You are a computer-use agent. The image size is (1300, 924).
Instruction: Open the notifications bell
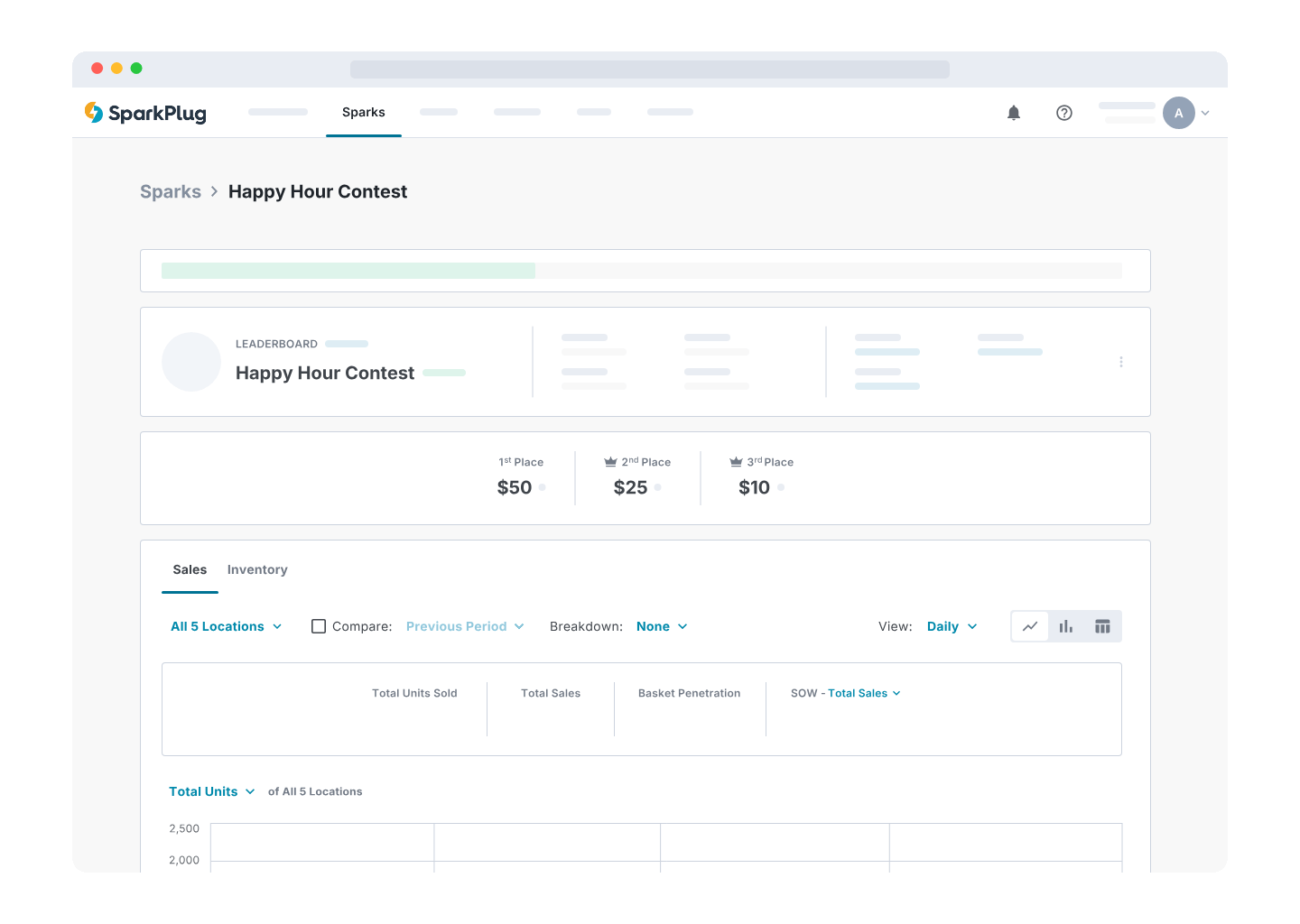click(1014, 113)
